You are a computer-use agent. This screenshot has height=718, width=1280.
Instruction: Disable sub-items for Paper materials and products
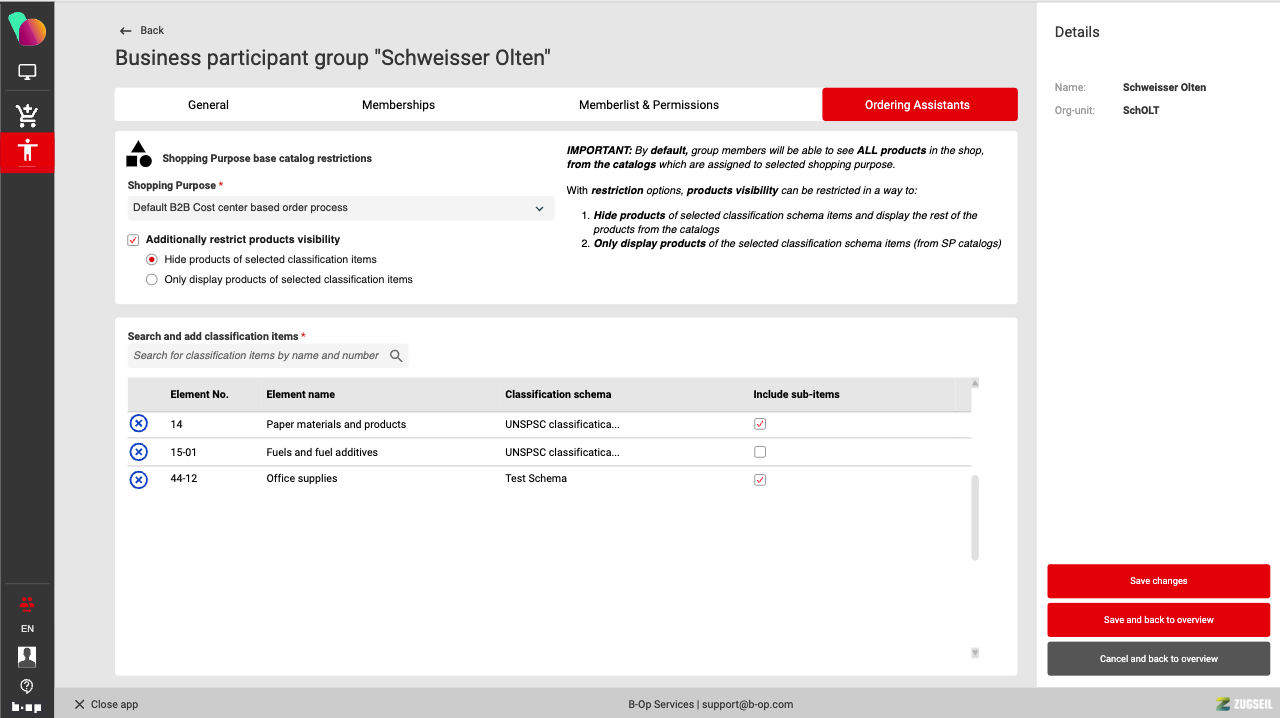click(x=760, y=424)
